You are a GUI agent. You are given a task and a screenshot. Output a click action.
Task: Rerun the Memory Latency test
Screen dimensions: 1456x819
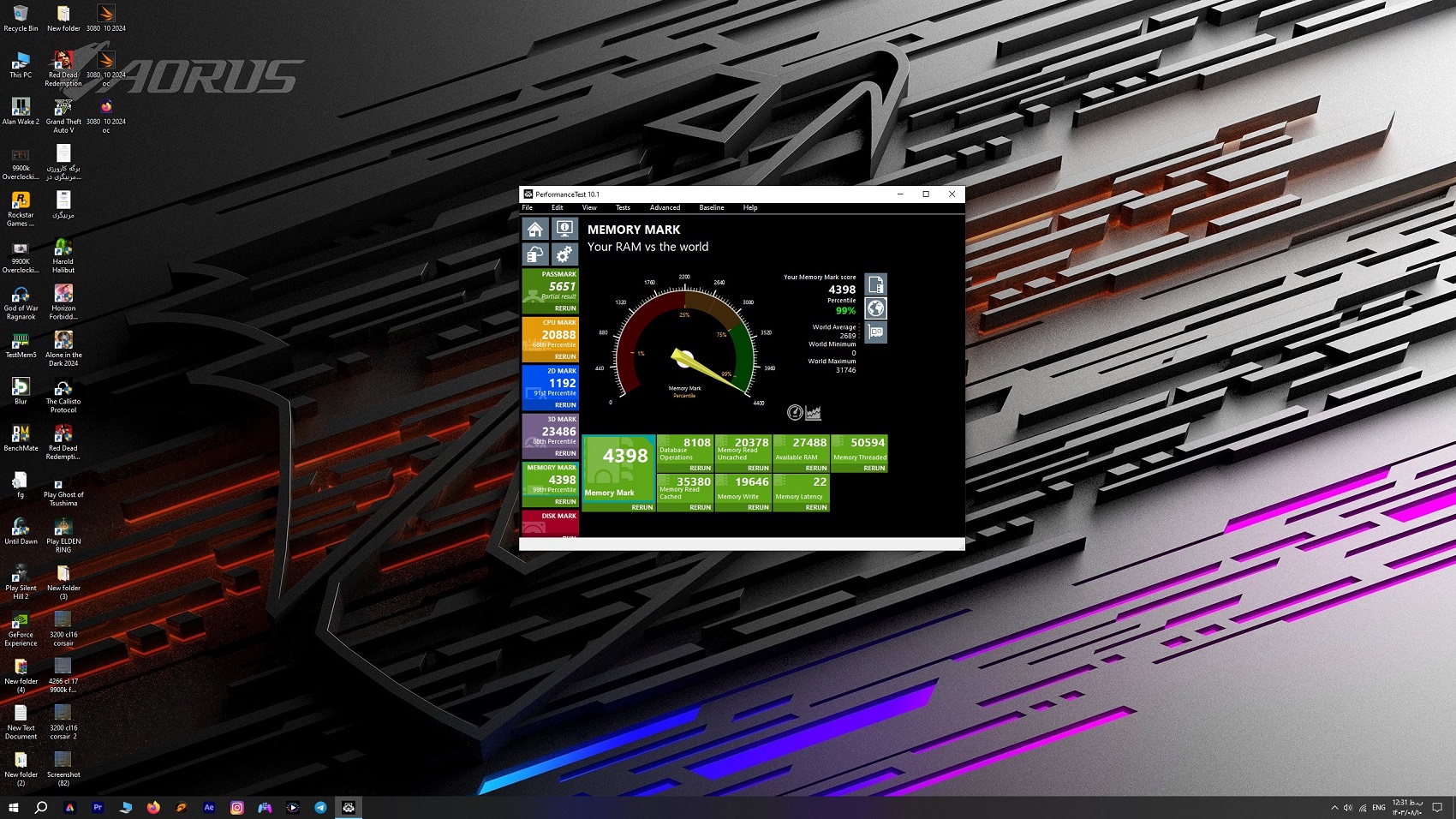[x=816, y=507]
